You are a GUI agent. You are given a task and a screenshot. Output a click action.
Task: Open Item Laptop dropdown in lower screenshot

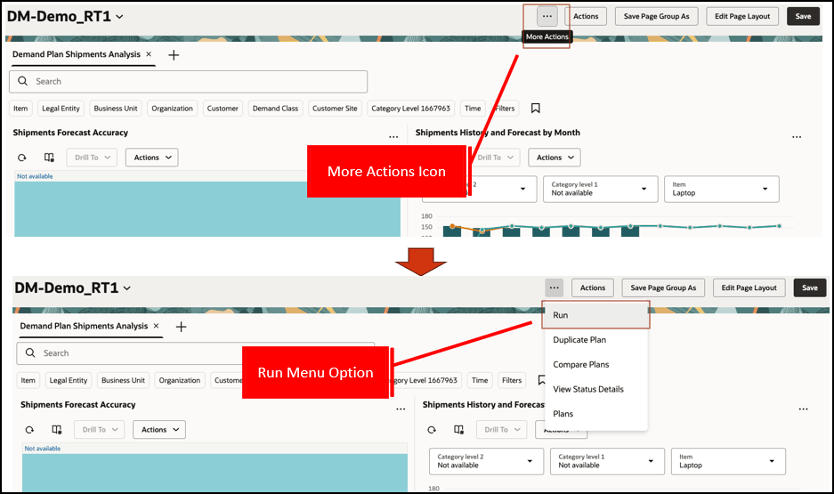tap(728, 461)
